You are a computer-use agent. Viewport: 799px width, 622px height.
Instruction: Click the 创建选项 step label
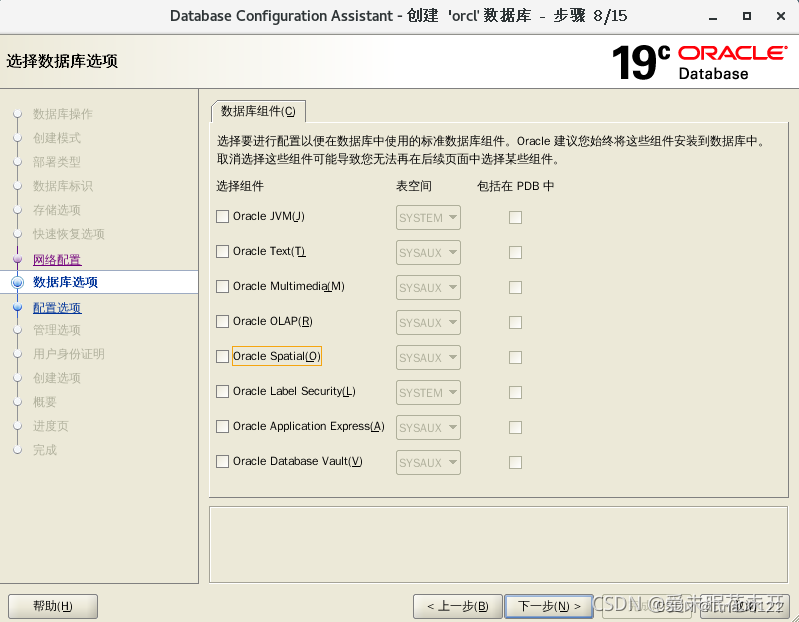[57, 378]
